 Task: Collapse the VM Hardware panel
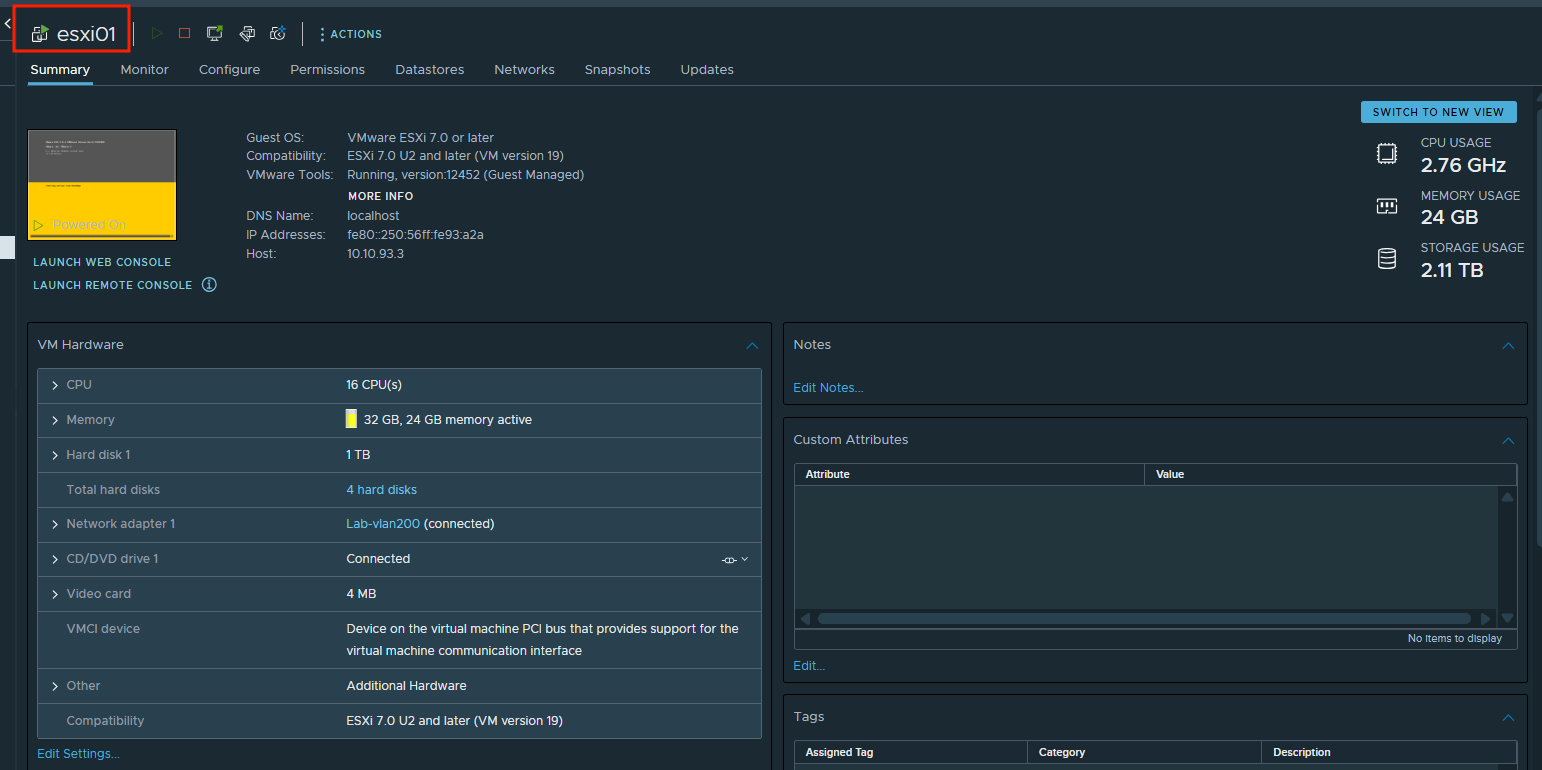point(752,345)
